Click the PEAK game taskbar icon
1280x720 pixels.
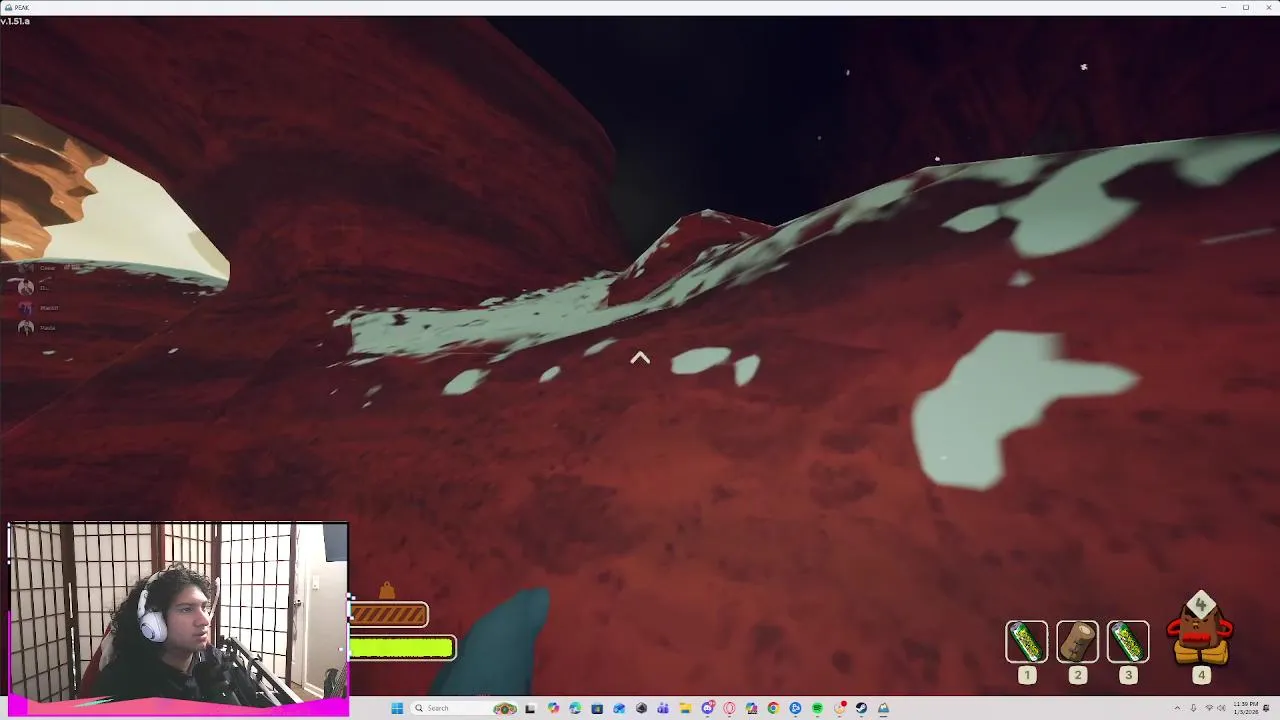[883, 708]
